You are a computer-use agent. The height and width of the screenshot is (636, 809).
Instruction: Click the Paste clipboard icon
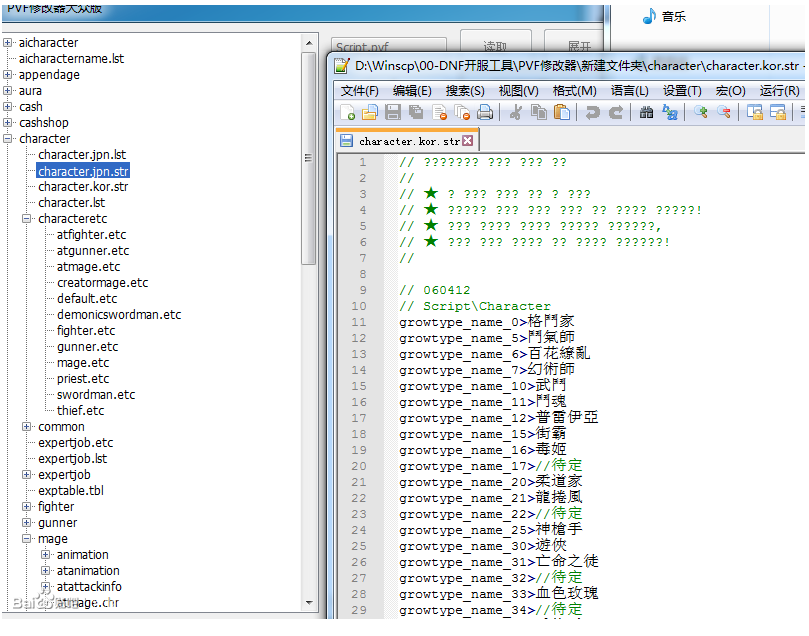tap(562, 112)
